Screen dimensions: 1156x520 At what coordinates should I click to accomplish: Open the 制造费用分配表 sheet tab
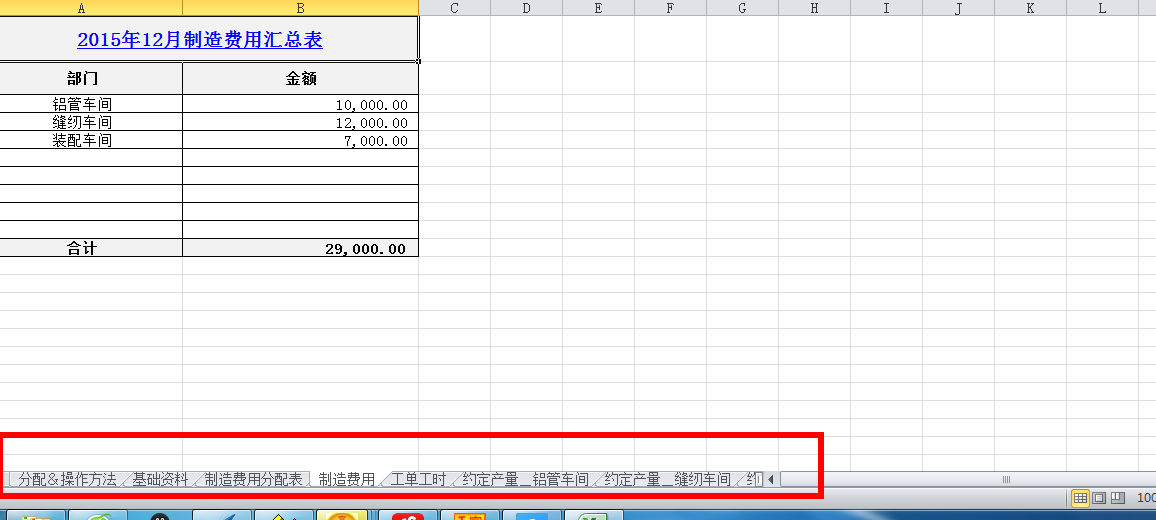253,480
